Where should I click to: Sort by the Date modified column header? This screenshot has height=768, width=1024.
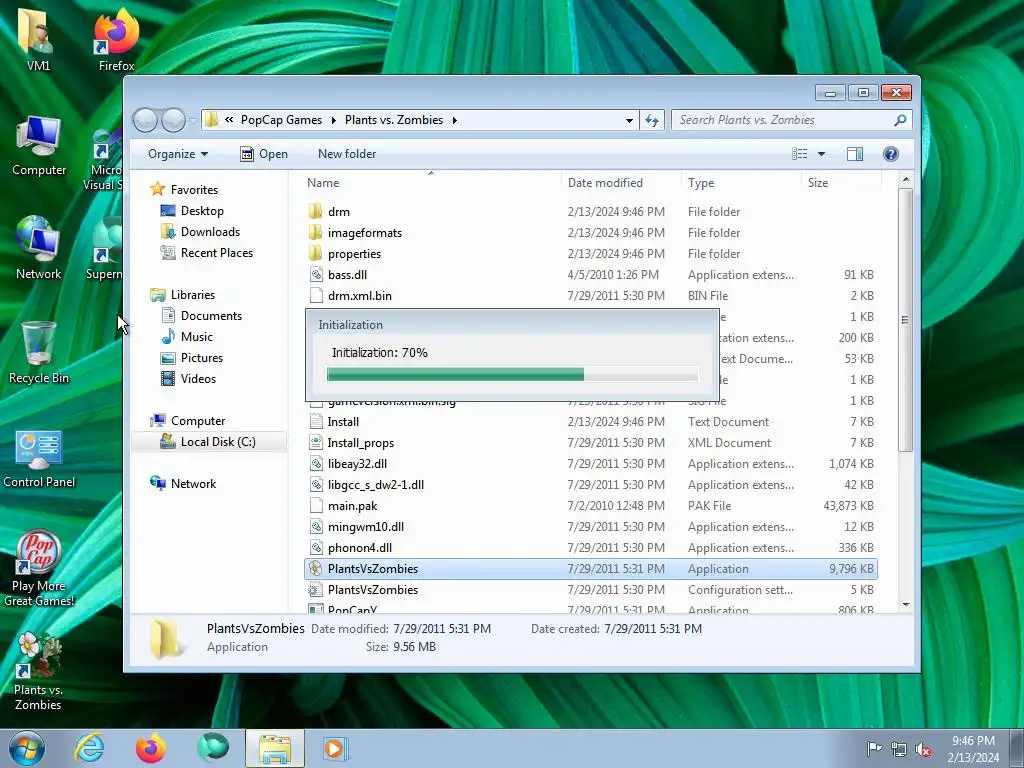620,183
